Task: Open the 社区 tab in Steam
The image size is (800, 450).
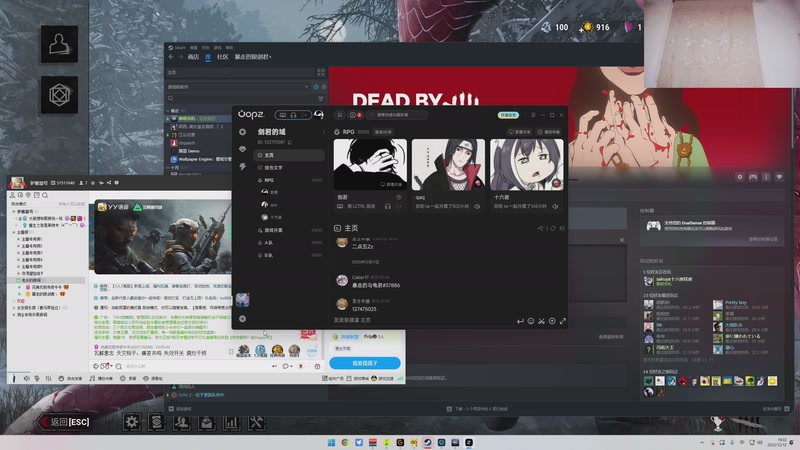Action: pos(222,57)
